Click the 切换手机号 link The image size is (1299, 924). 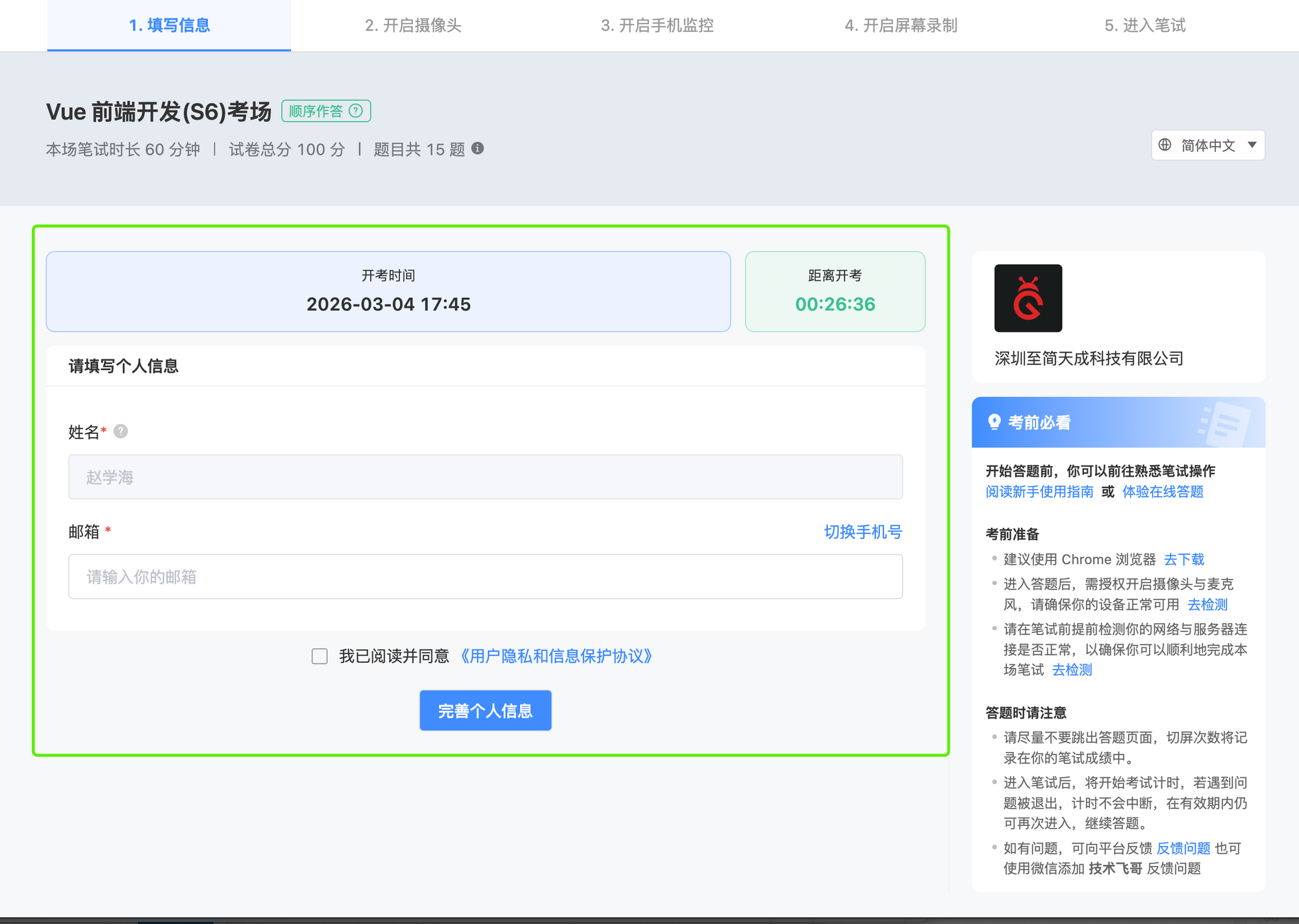click(x=863, y=532)
